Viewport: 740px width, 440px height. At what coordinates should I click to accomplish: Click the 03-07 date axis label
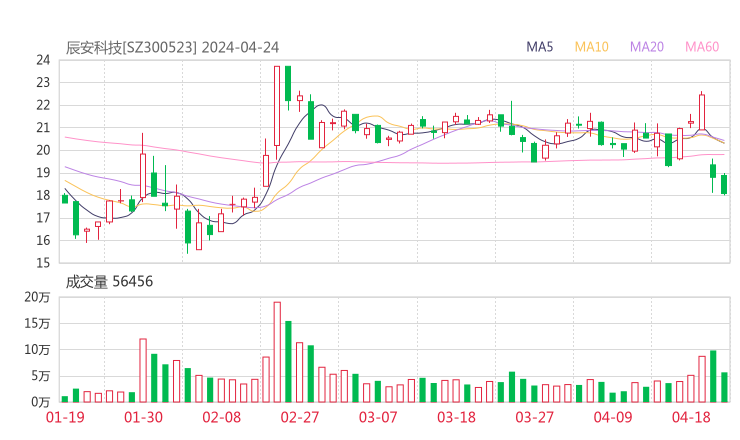[378, 417]
